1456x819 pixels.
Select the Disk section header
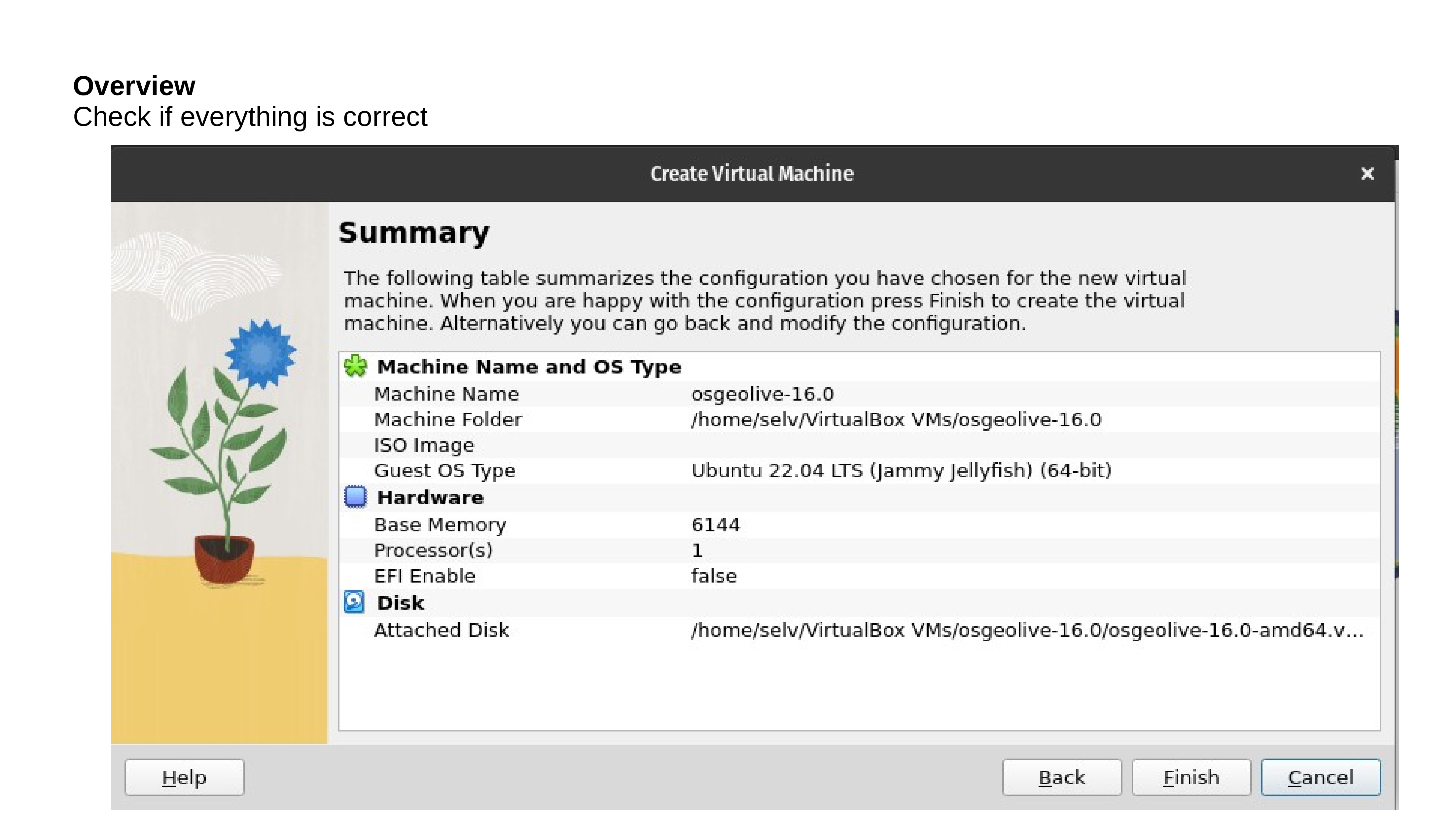point(400,603)
